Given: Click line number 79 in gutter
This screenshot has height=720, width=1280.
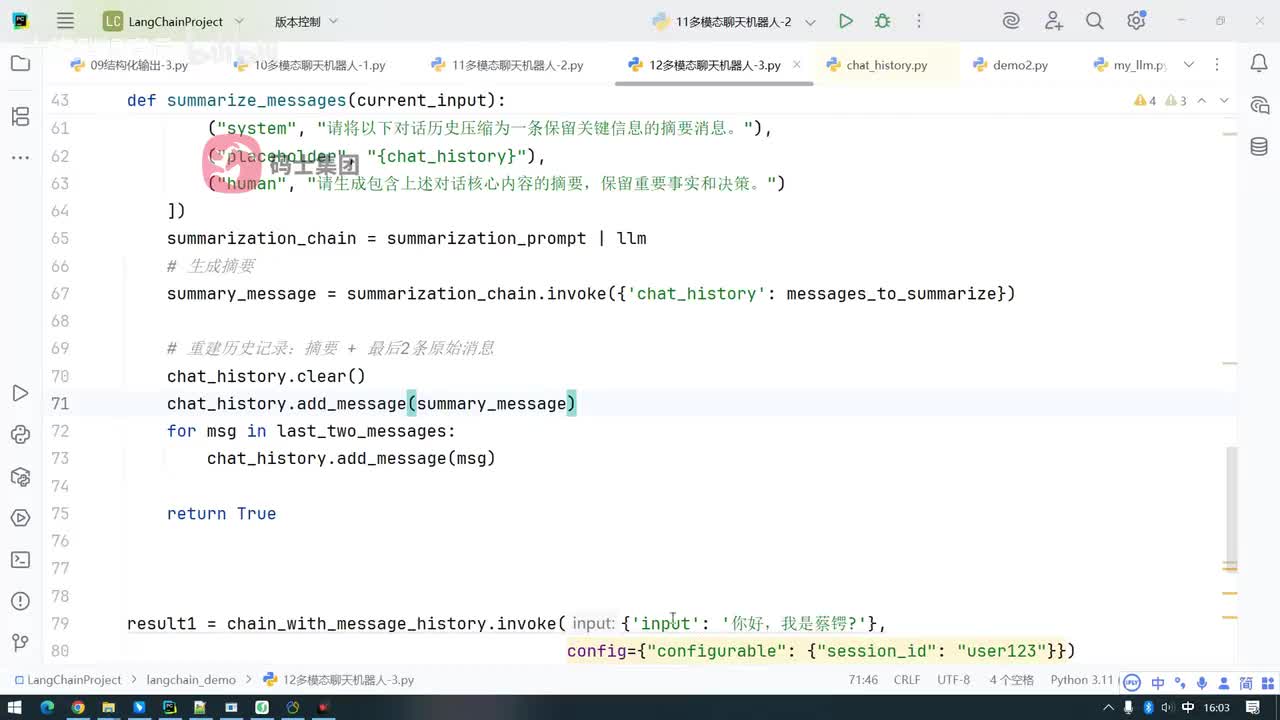Looking at the screenshot, I should [x=59, y=624].
